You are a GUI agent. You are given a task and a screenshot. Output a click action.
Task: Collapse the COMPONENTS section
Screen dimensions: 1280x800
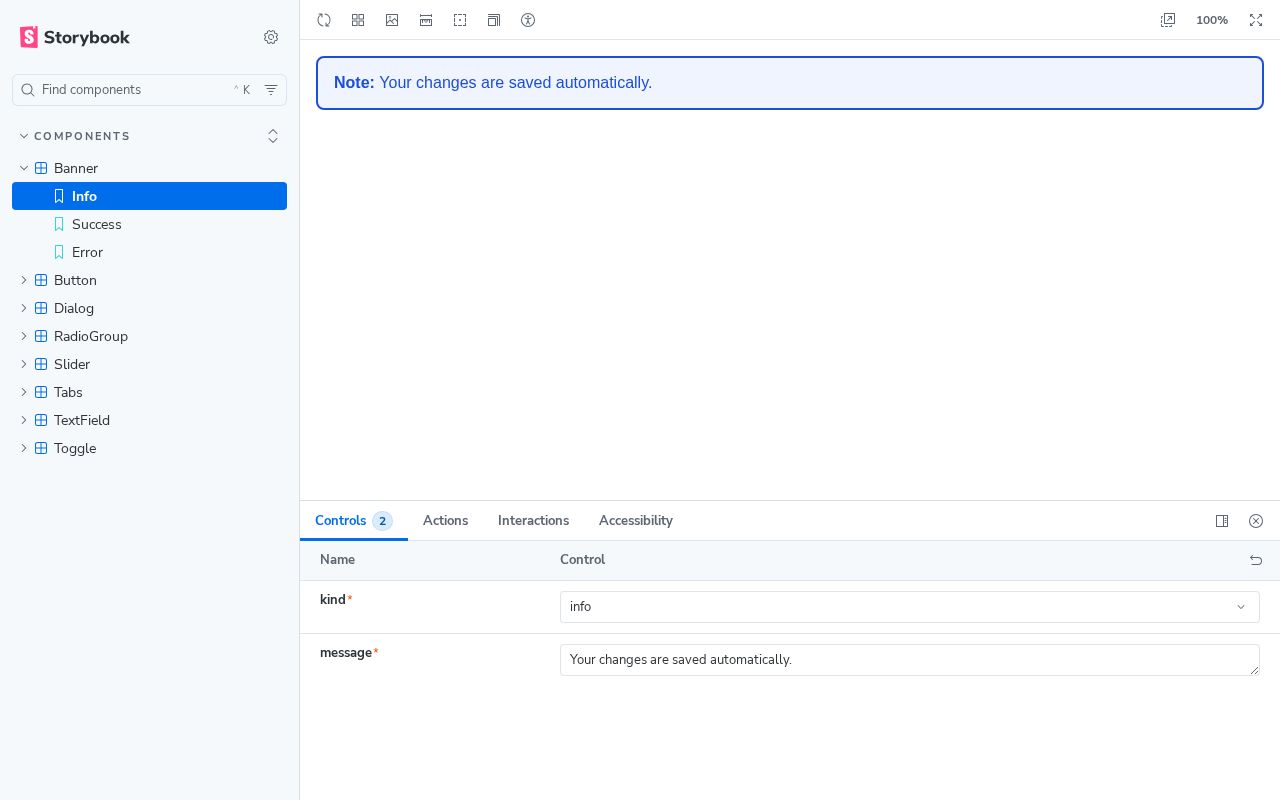(x=75, y=136)
